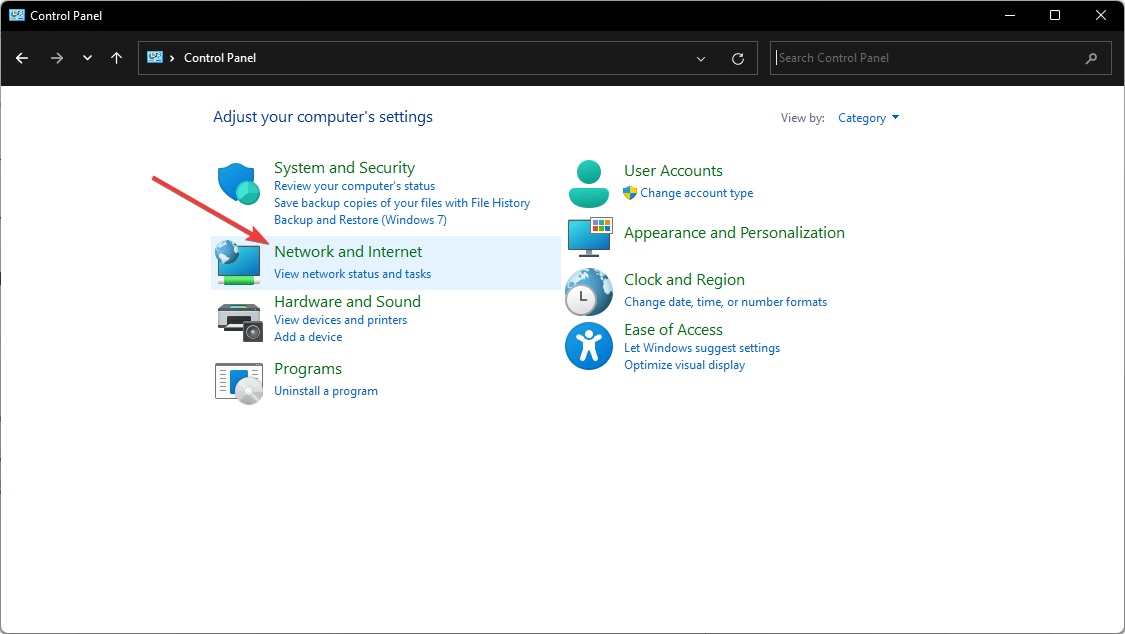Click View devices and printers link

[341, 320]
